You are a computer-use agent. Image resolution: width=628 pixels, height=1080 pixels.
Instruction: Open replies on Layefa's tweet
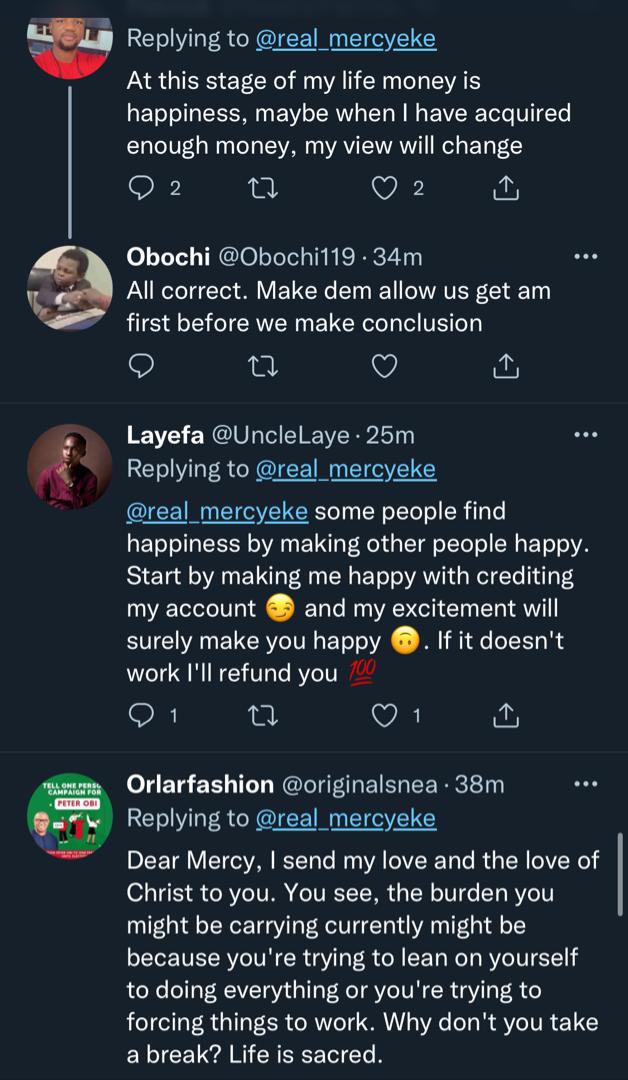(x=142, y=715)
